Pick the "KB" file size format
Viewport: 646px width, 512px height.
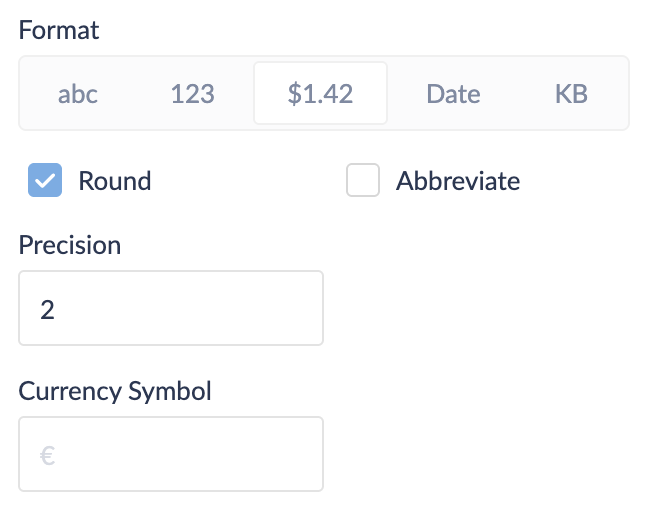[x=571, y=94]
